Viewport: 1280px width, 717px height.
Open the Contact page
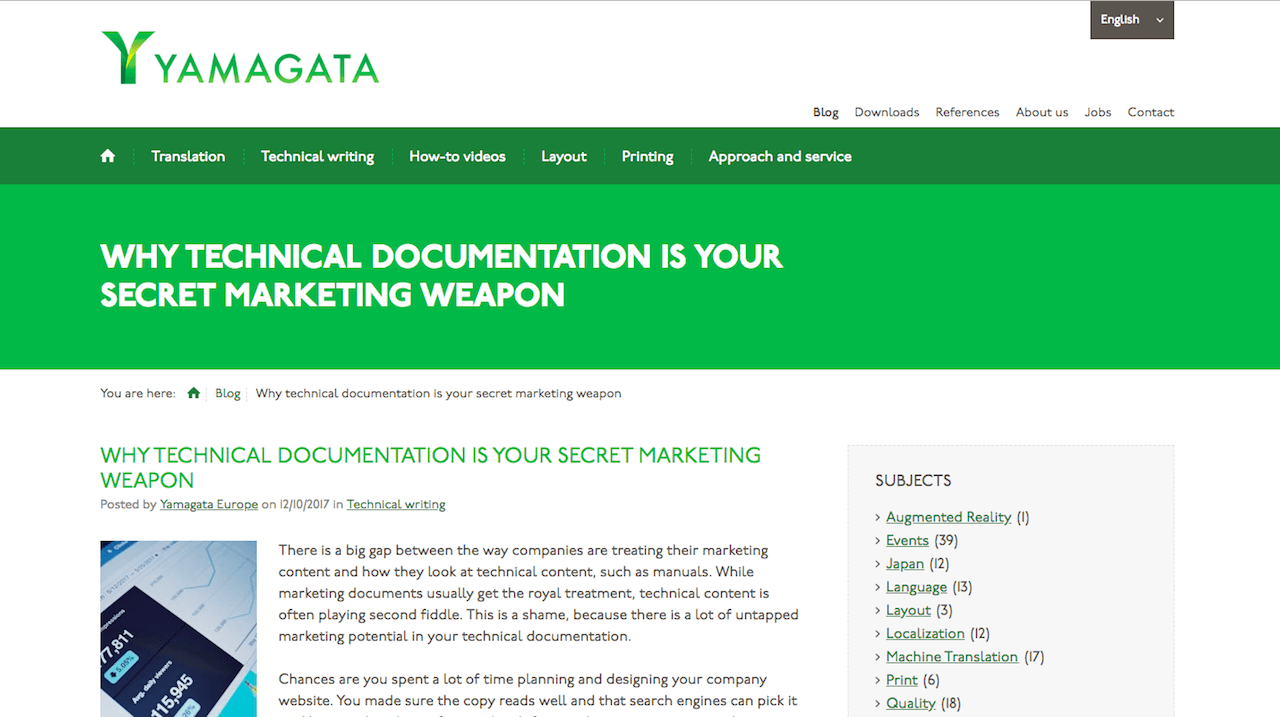click(x=1151, y=112)
